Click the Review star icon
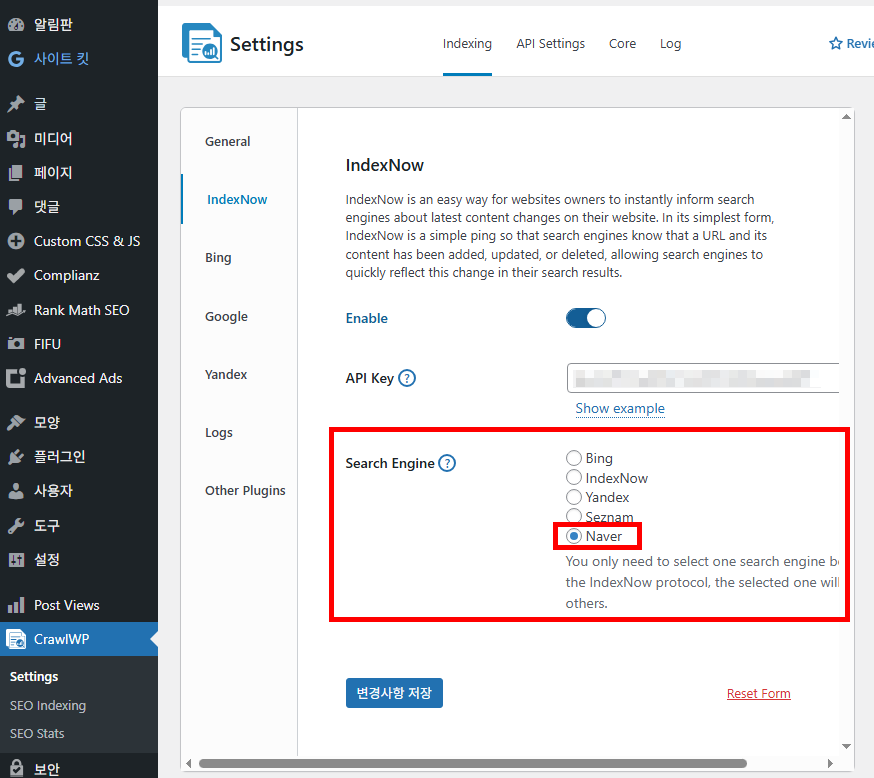This screenshot has width=874, height=778. click(836, 43)
